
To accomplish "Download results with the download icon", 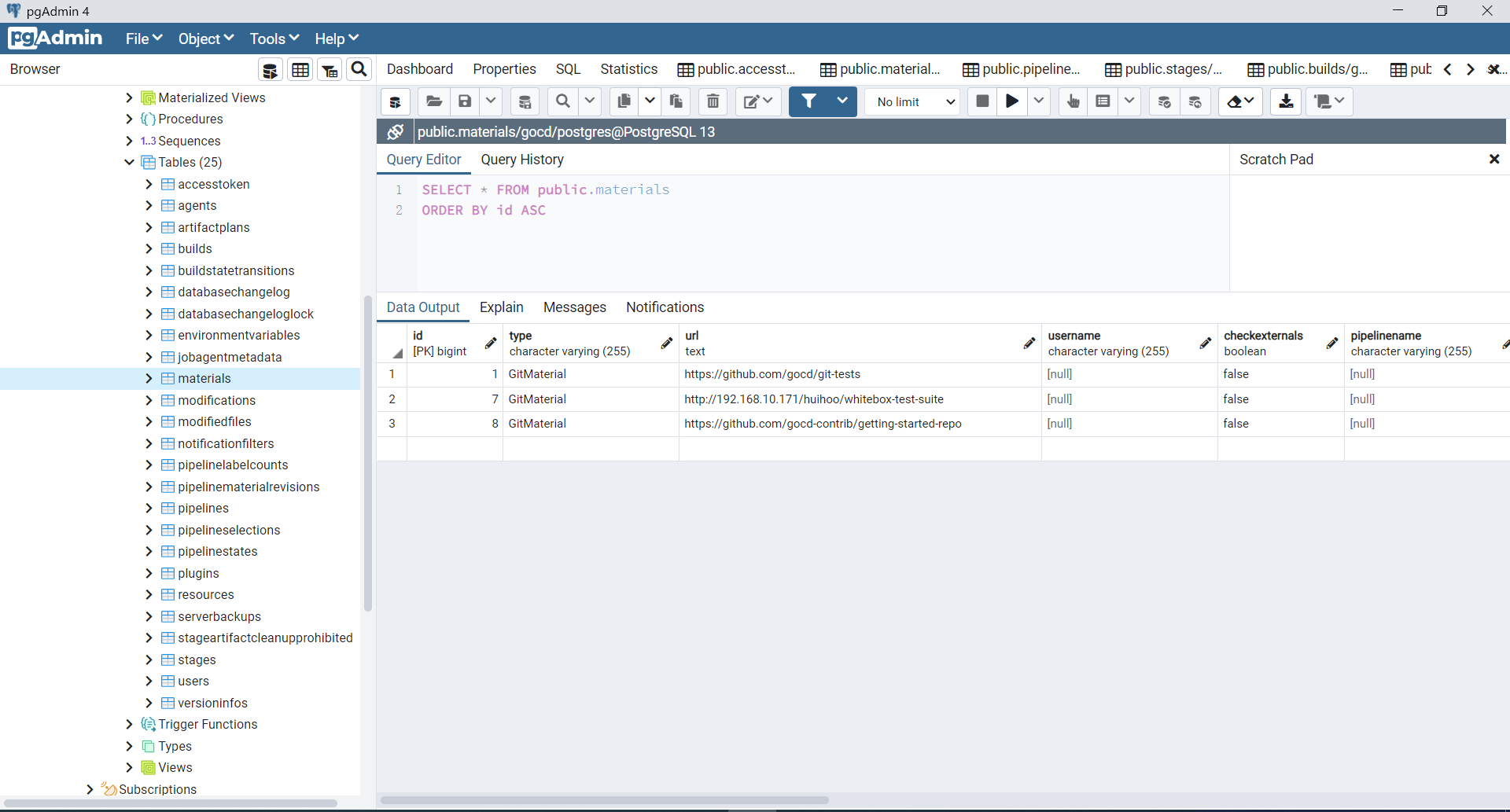I will coord(1286,101).
